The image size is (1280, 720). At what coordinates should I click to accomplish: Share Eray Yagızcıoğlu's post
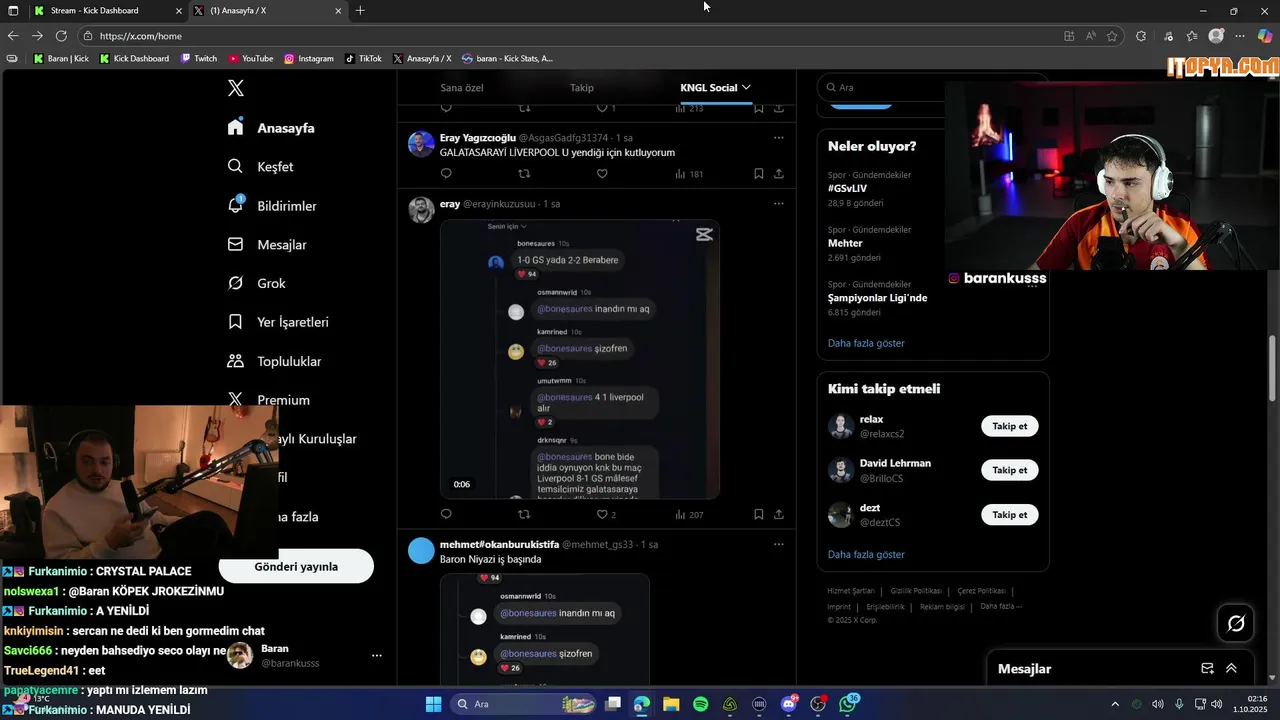point(779,174)
